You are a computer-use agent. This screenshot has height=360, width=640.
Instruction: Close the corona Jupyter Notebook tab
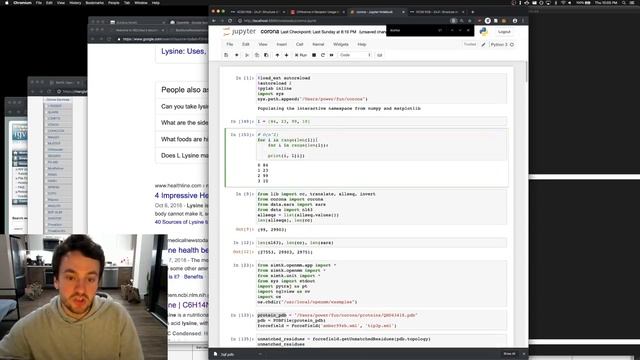point(403,12)
